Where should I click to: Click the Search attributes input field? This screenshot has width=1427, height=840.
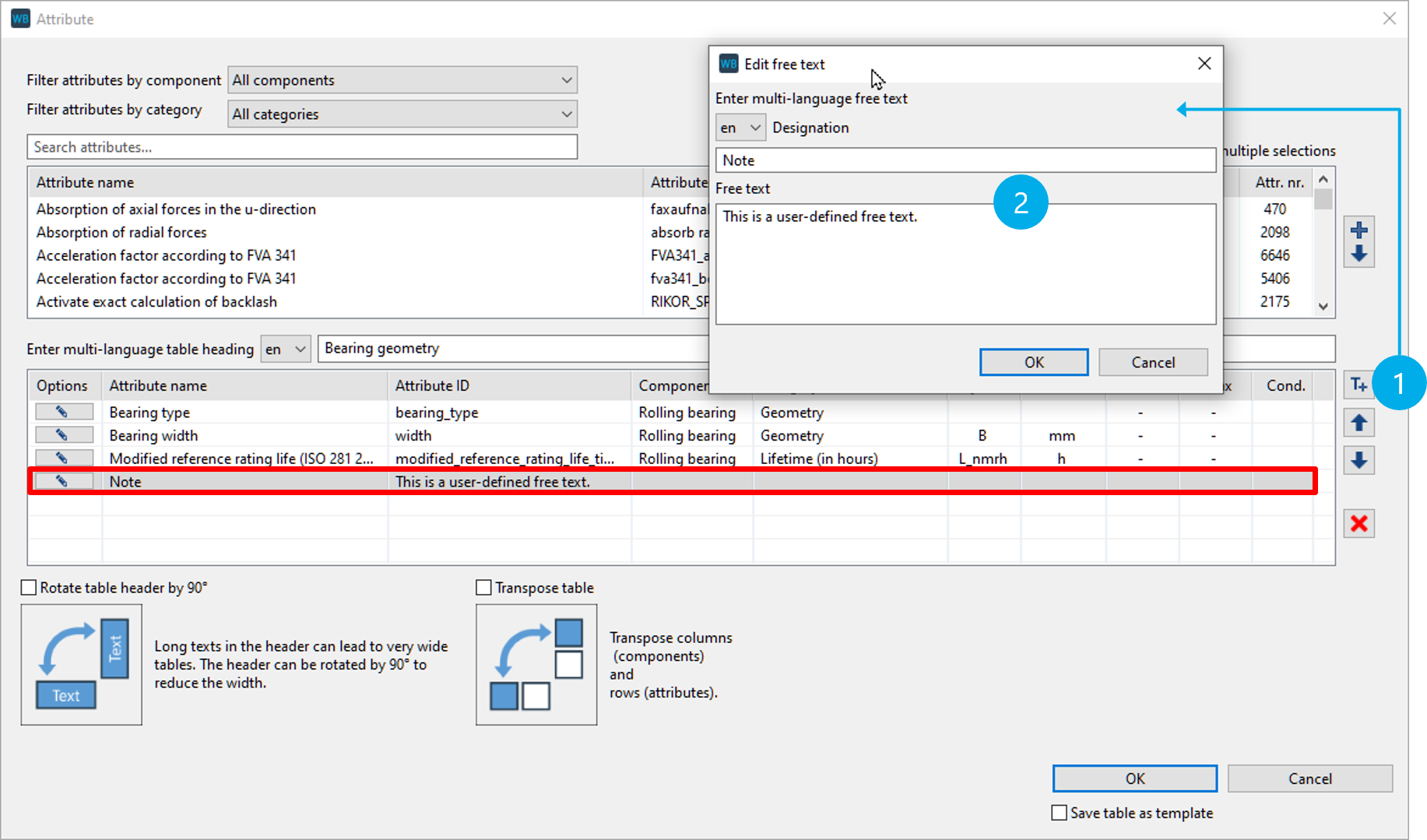coord(302,147)
